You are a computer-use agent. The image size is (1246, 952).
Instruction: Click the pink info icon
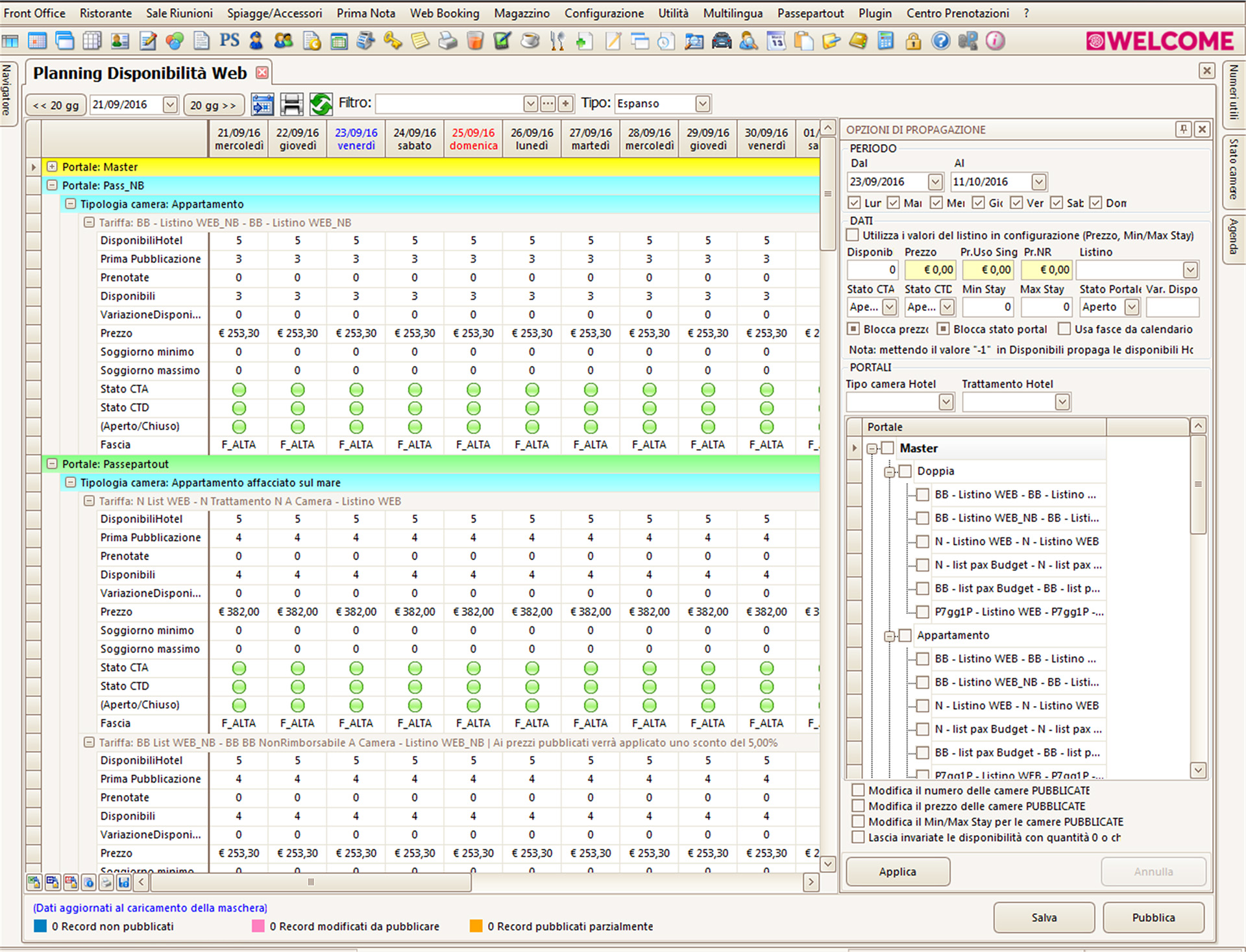(x=995, y=41)
